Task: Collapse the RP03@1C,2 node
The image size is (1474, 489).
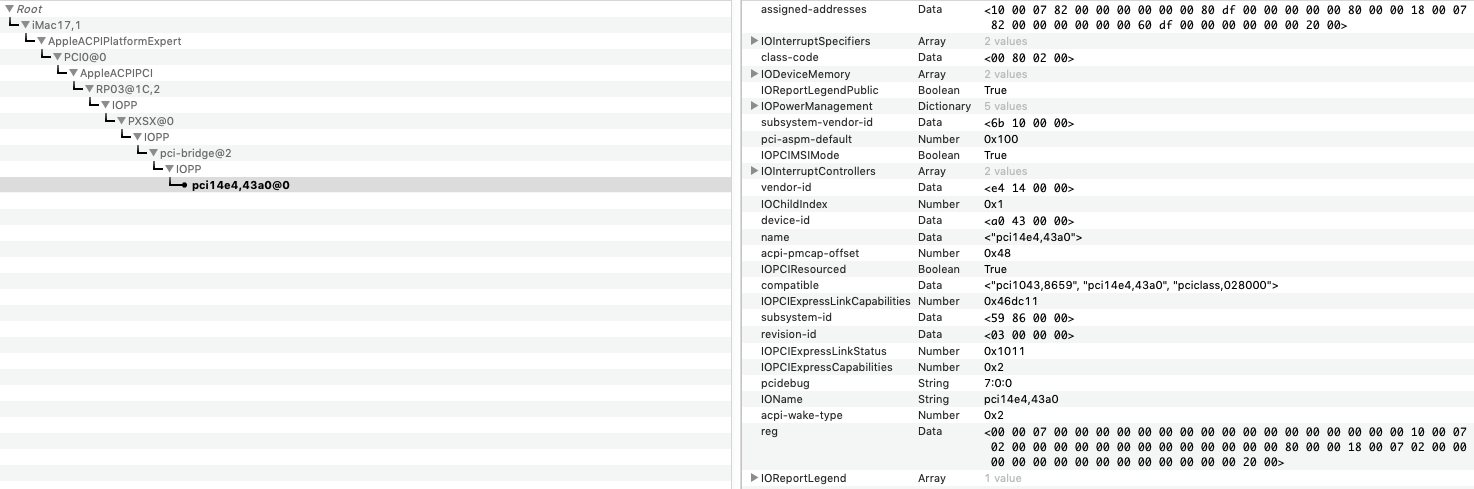Action: click(x=89, y=89)
